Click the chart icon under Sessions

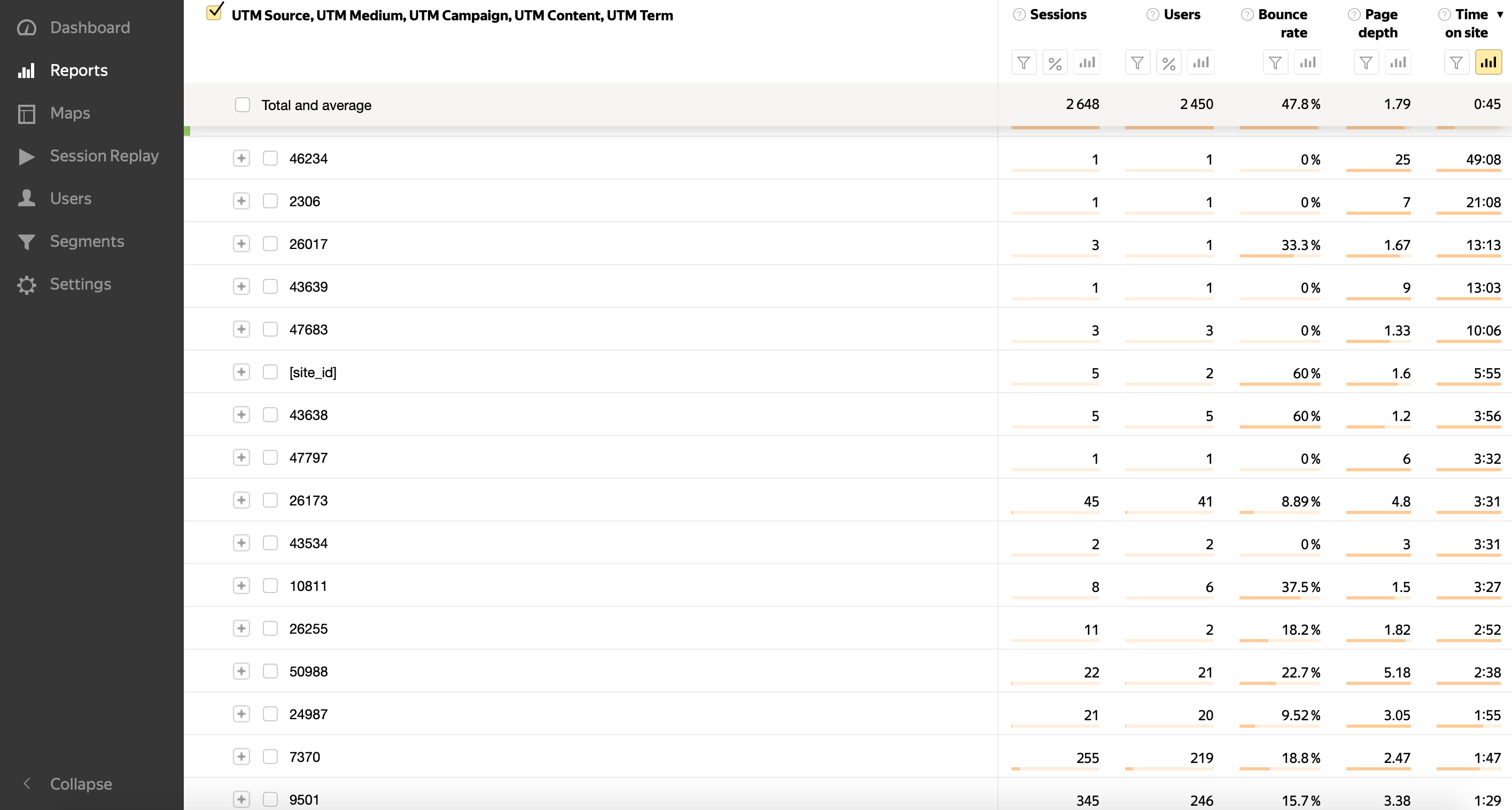click(x=1087, y=62)
